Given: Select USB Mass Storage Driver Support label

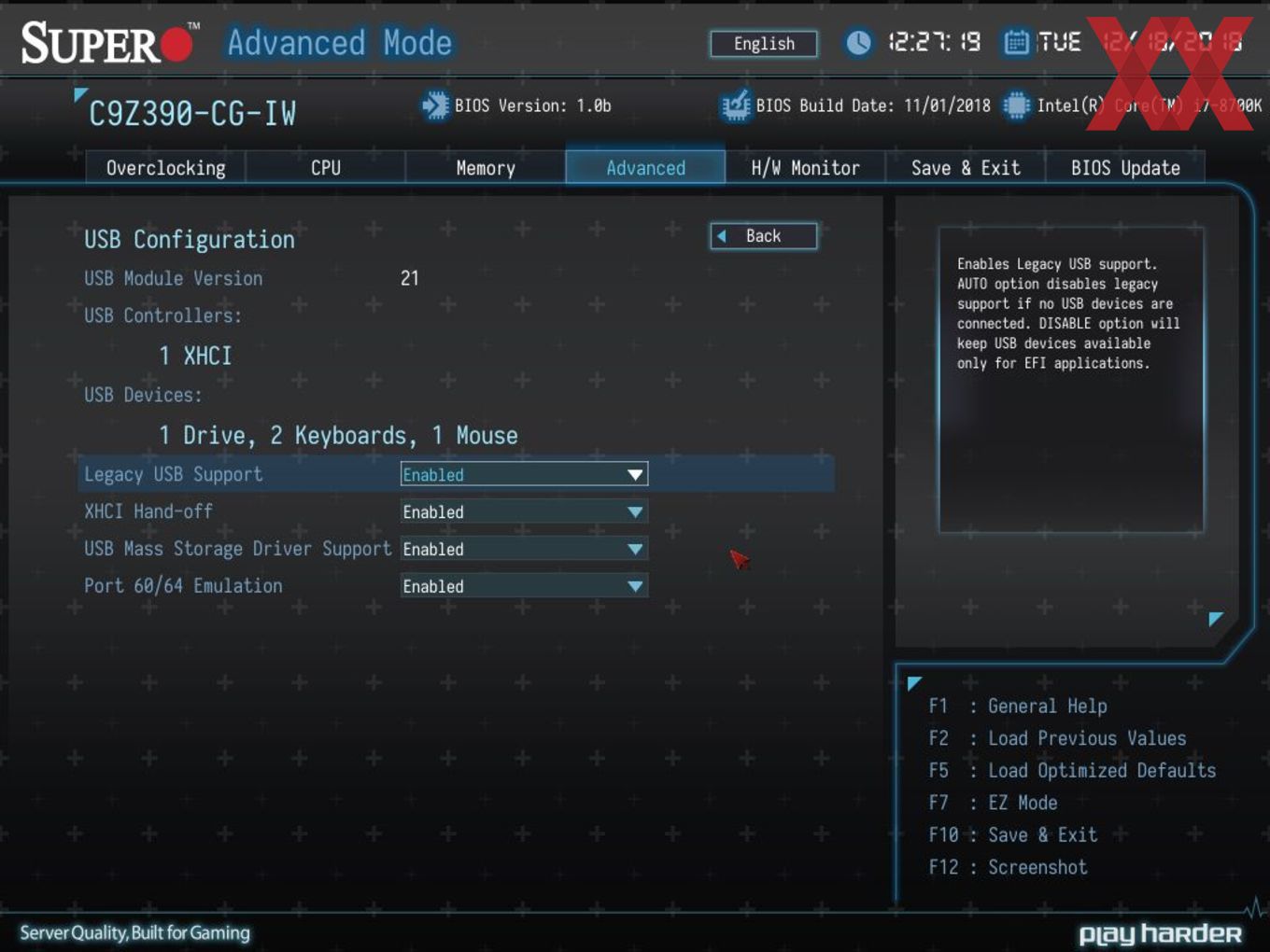Looking at the screenshot, I should [238, 549].
